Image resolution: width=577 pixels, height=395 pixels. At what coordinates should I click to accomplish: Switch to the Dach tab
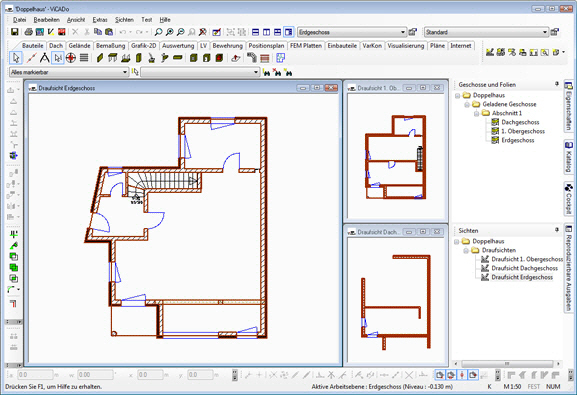(56, 46)
